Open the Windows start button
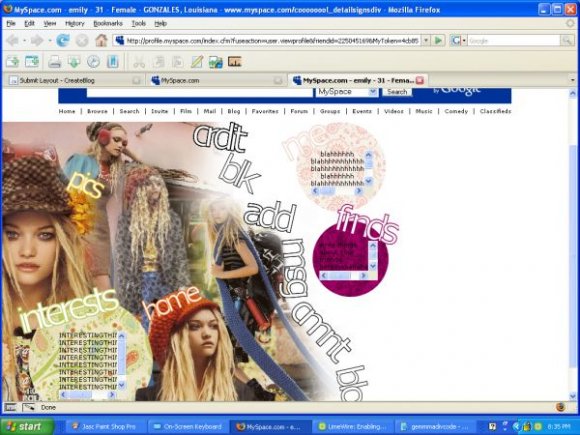The width and height of the screenshot is (580, 435). click(x=27, y=426)
